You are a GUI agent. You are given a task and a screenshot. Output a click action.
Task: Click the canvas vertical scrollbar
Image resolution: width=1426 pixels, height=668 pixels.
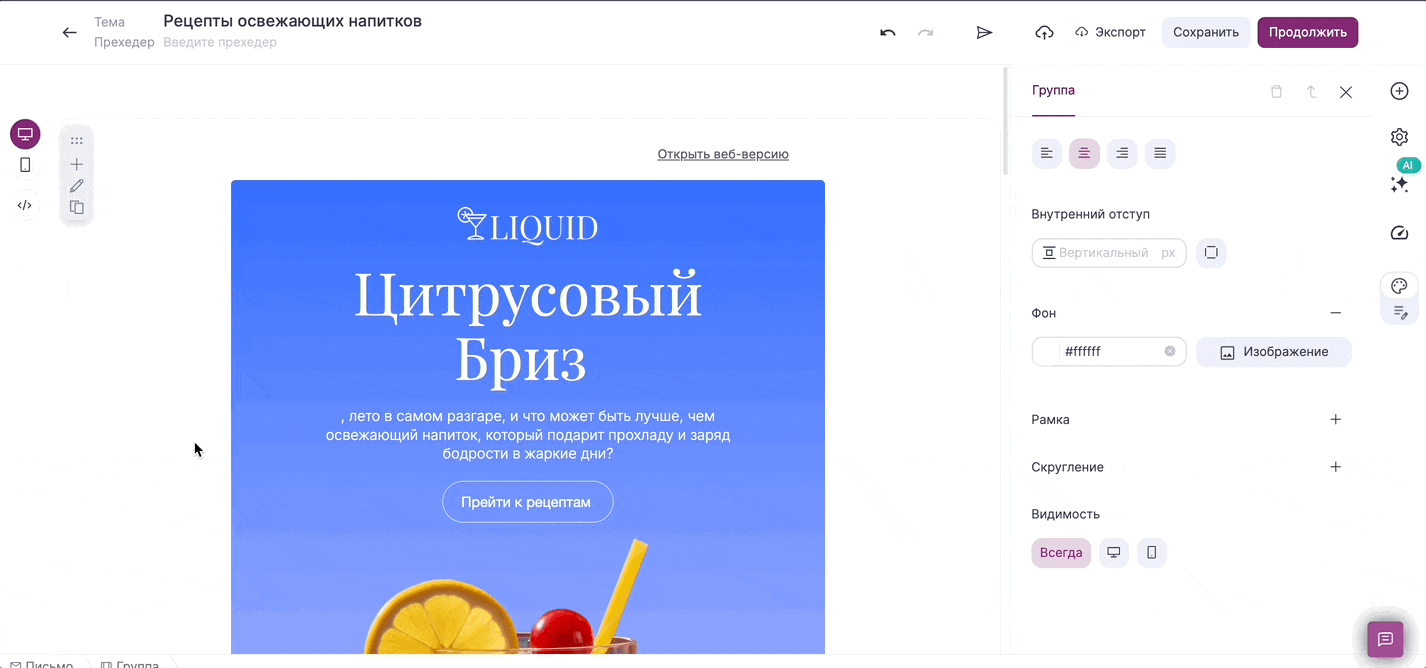[1005, 122]
